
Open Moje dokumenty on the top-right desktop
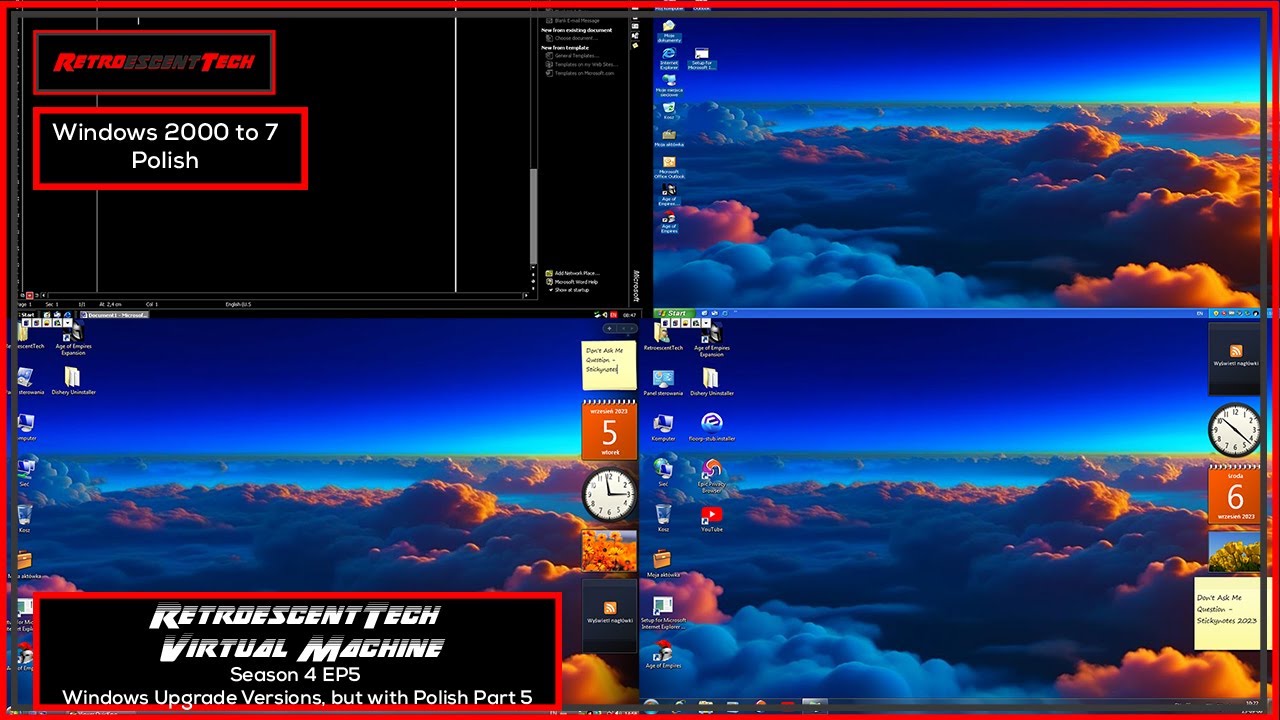(x=669, y=31)
